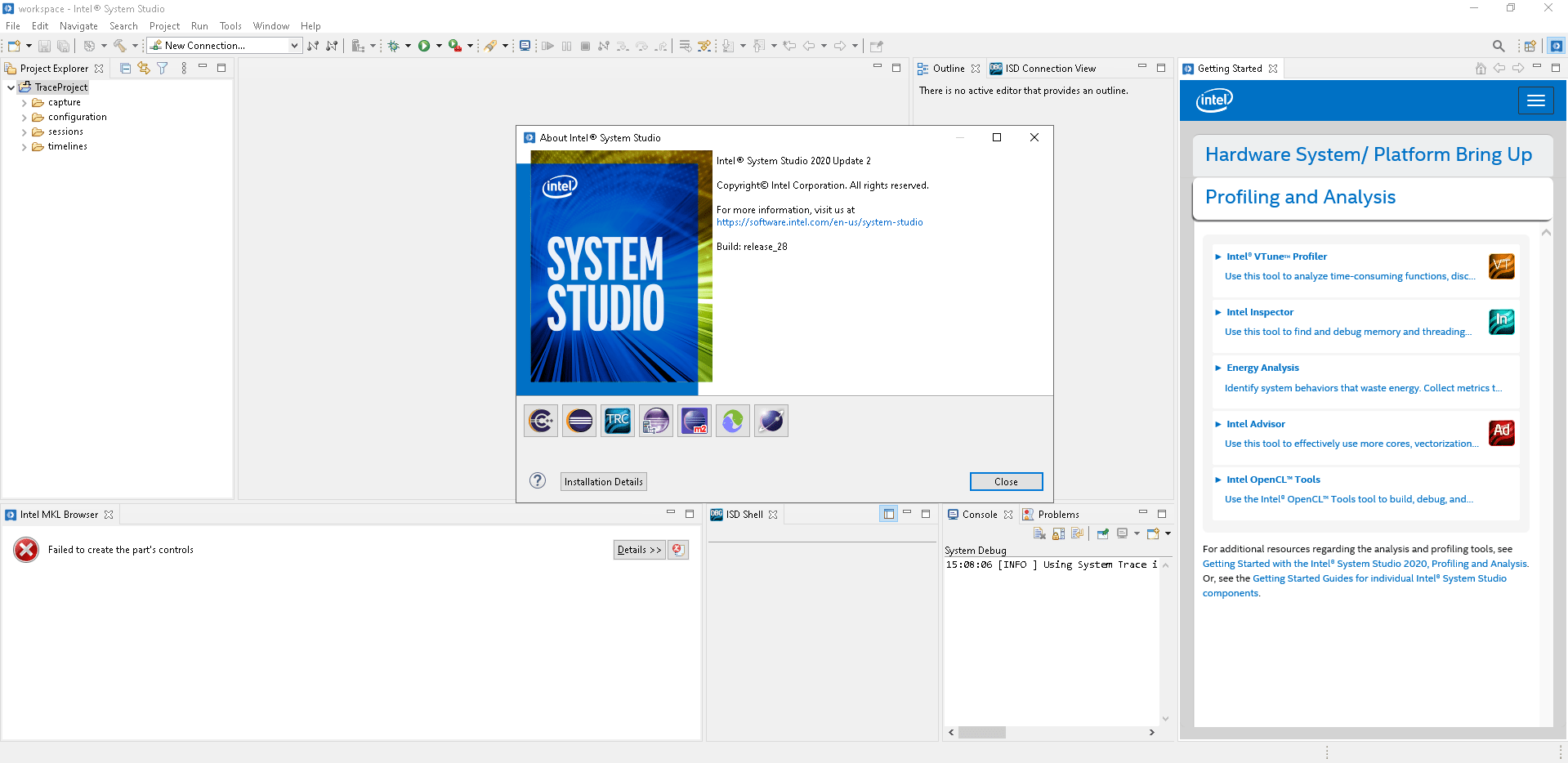Toggle Link with Editor in Project Explorer
1568x763 pixels.
[144, 69]
